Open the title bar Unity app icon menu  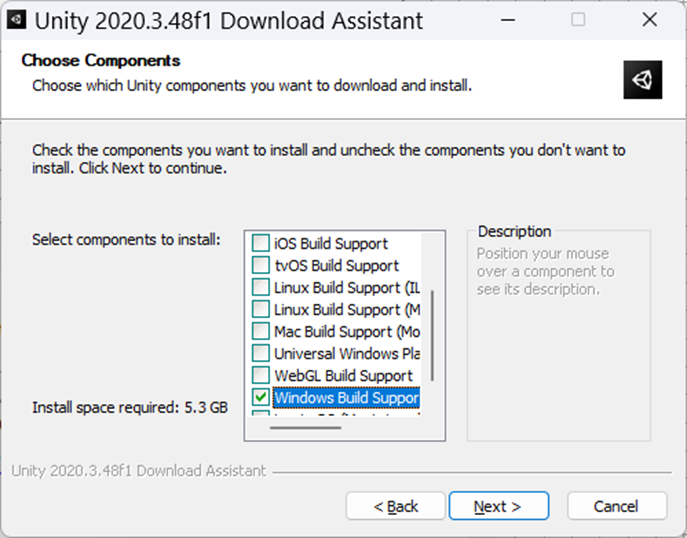(x=16, y=20)
